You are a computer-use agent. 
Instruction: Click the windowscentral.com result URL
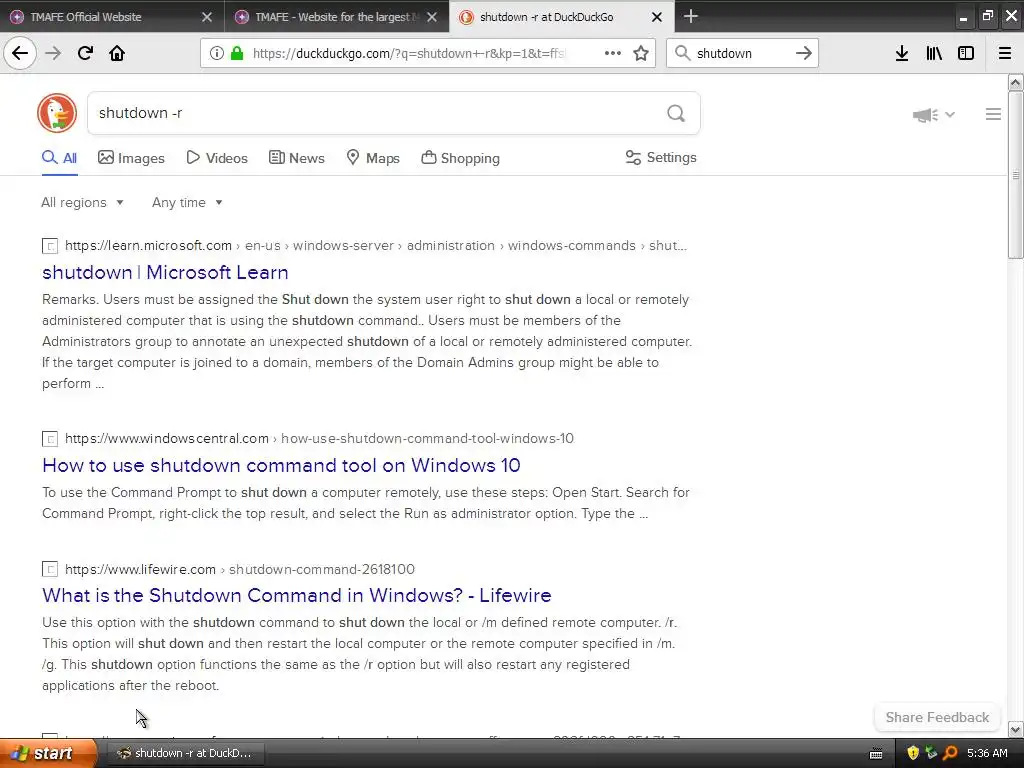(319, 438)
